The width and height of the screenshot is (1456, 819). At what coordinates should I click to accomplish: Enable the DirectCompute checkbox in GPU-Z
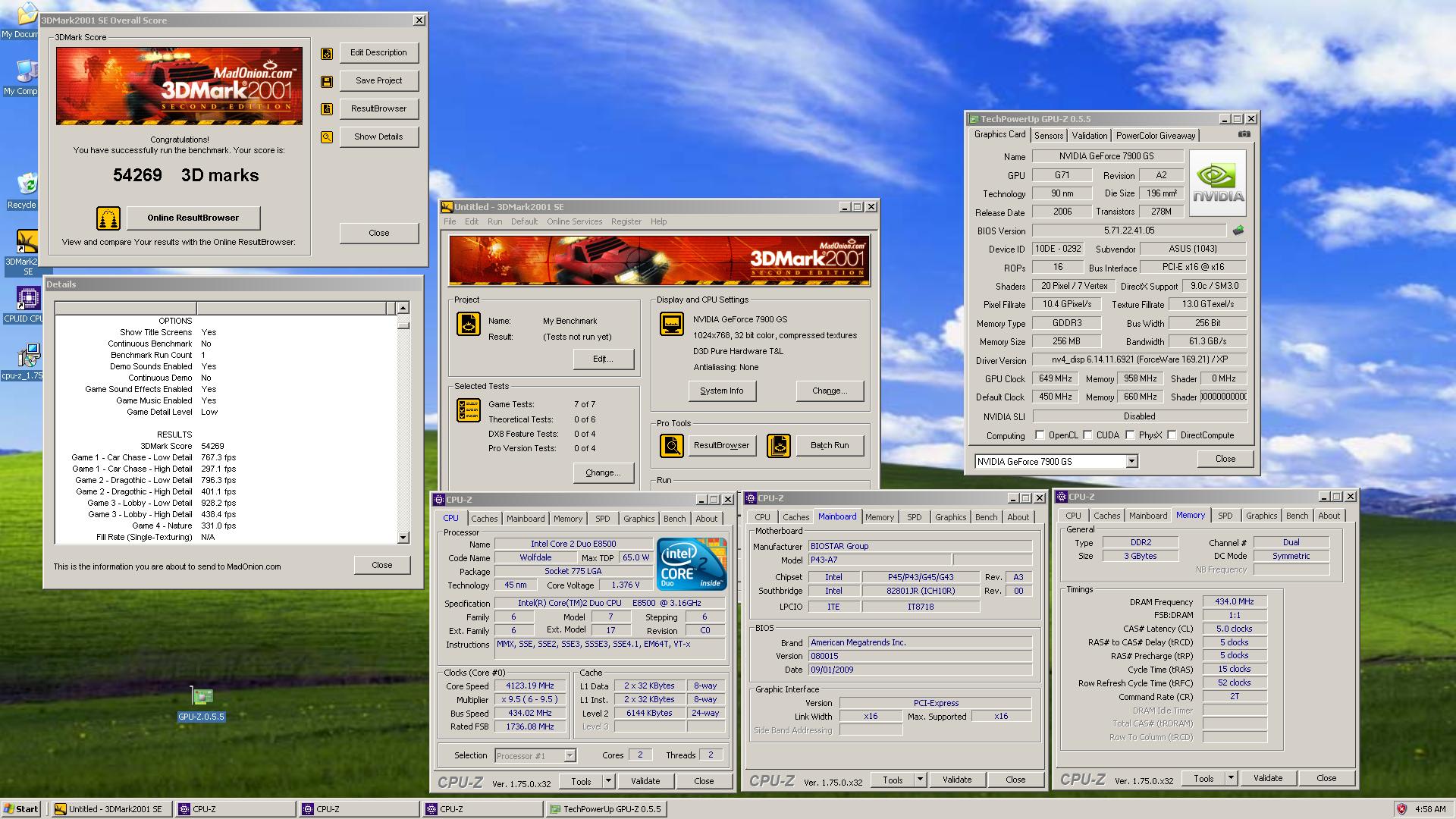(1172, 435)
